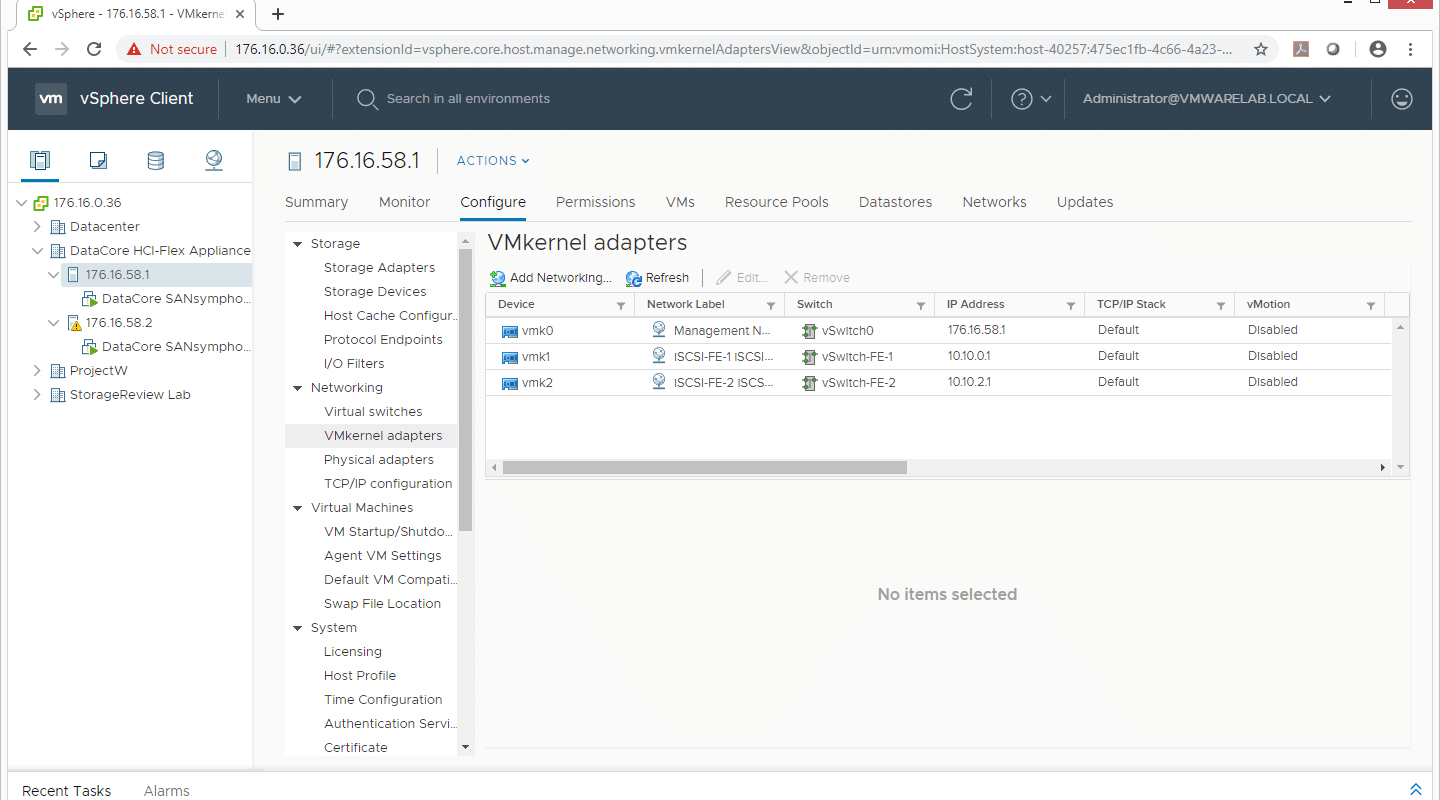Collapse the System configure section
Image resolution: width=1440 pixels, height=800 pixels.
pyautogui.click(x=297, y=628)
